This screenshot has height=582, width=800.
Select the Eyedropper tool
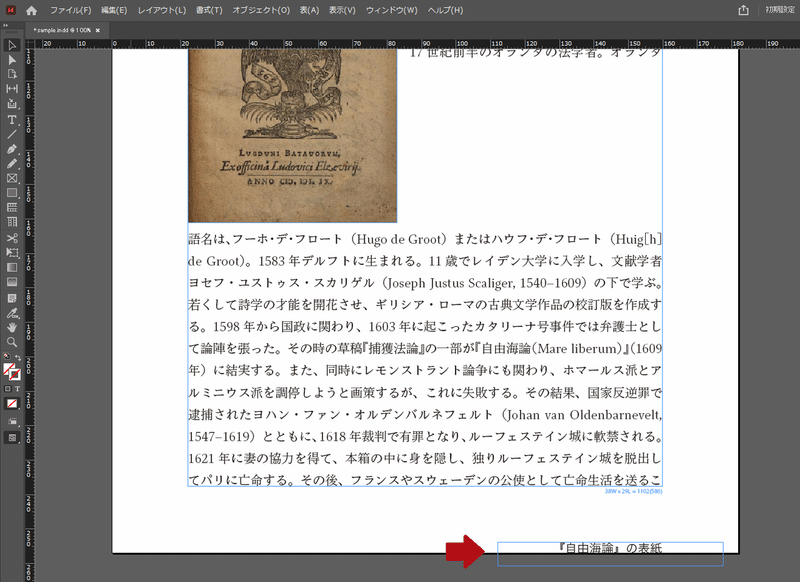point(12,313)
